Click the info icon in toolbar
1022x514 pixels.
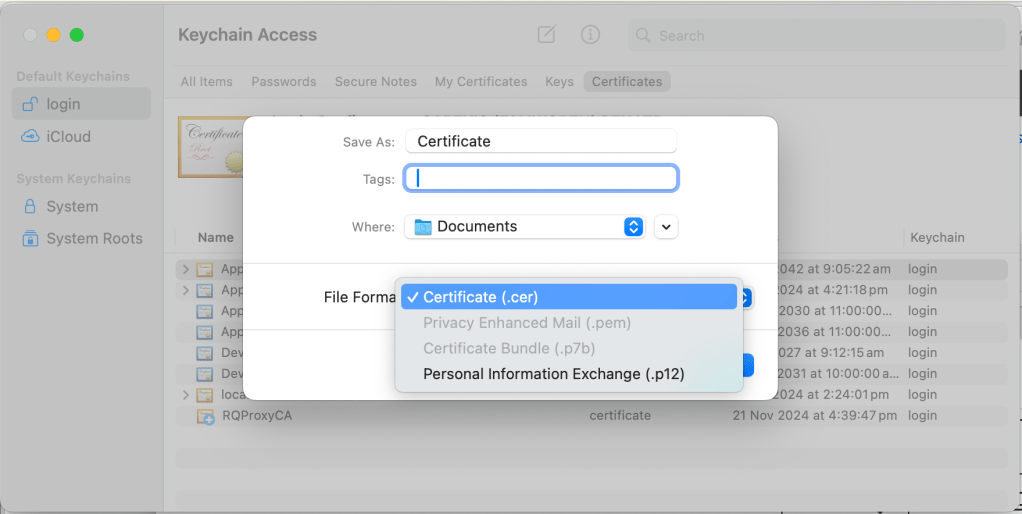click(x=590, y=35)
